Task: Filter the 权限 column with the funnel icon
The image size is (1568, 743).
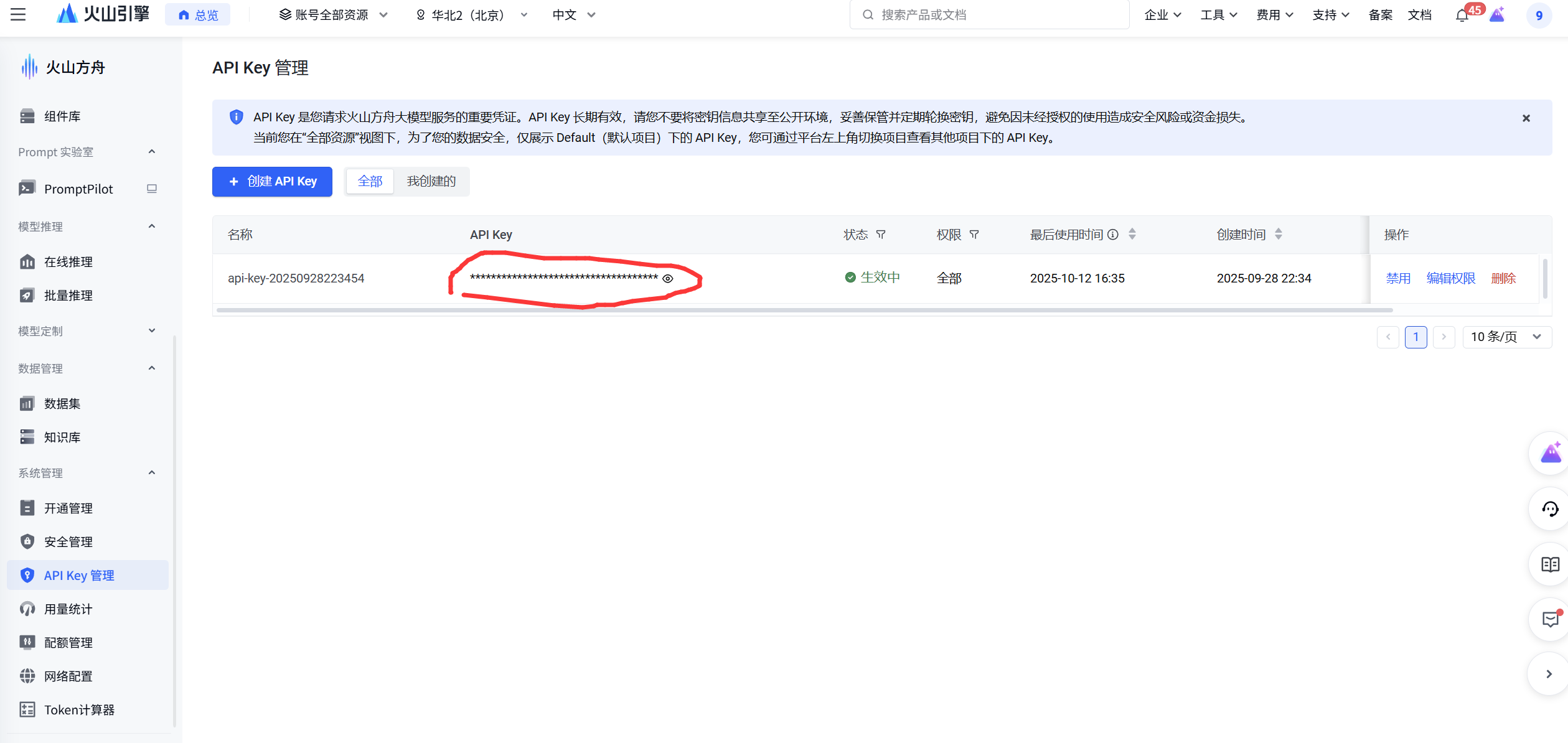Action: (974, 235)
